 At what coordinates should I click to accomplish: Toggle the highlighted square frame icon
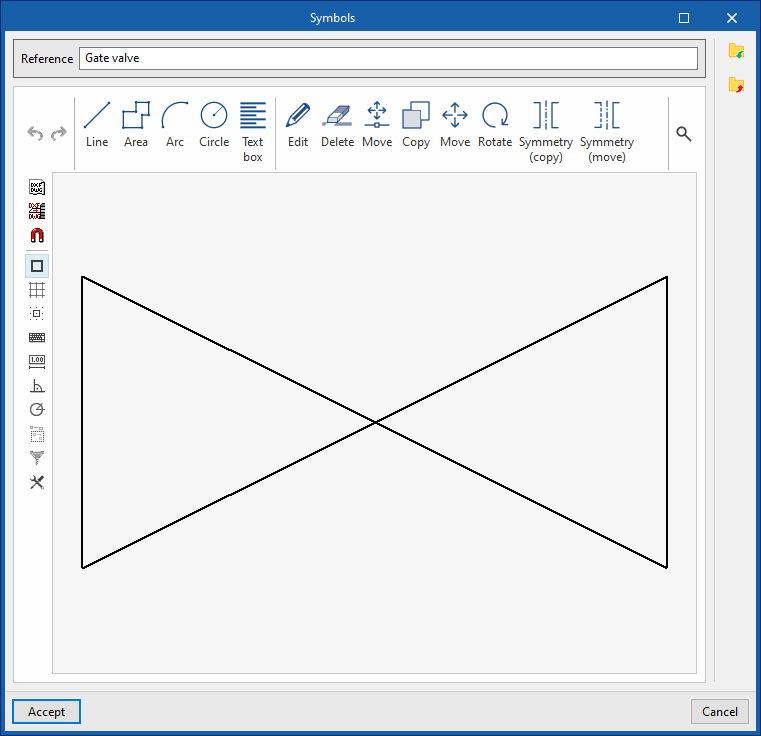click(x=37, y=266)
